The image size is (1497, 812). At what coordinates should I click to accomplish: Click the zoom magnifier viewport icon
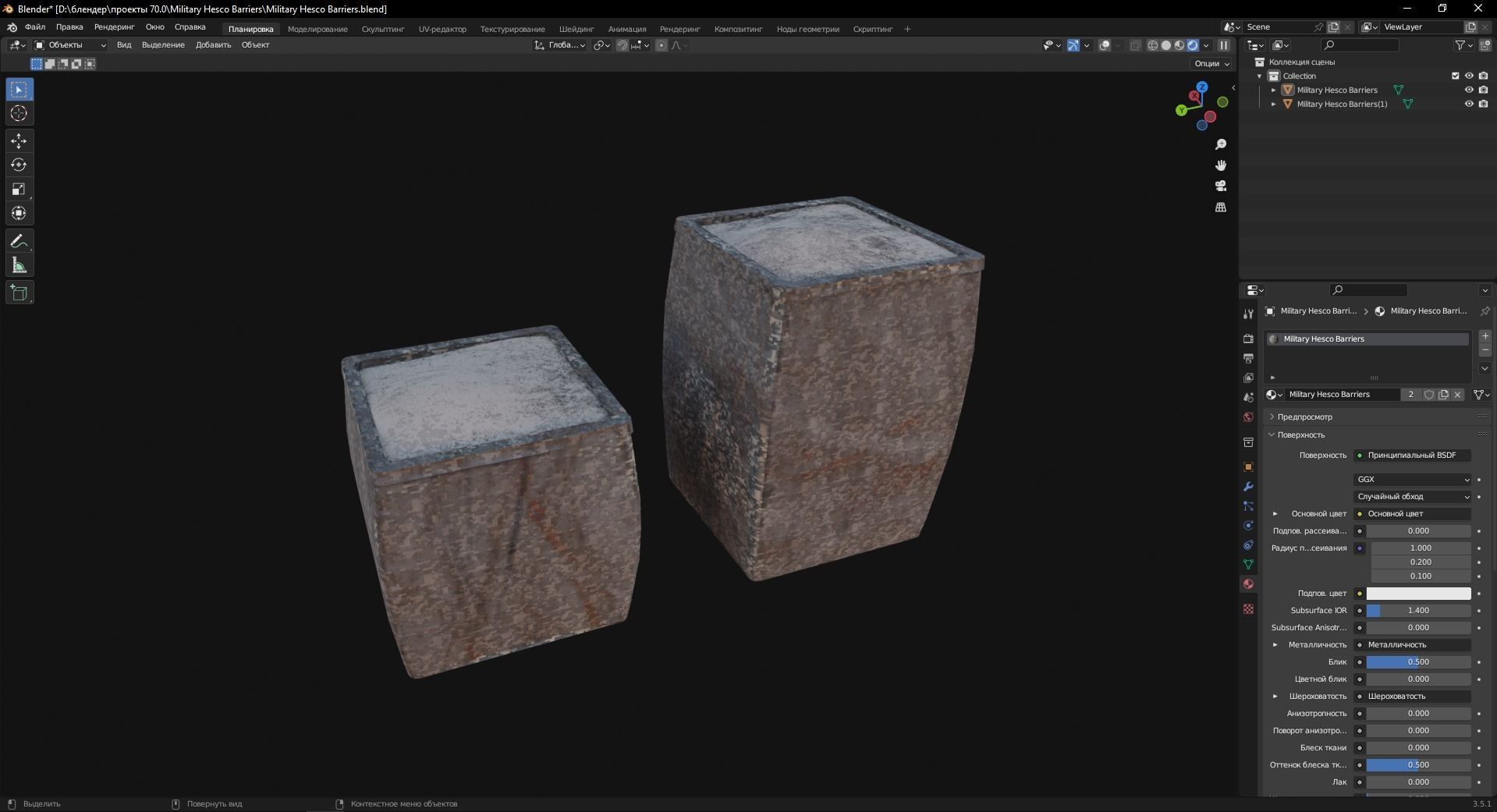click(x=1221, y=144)
